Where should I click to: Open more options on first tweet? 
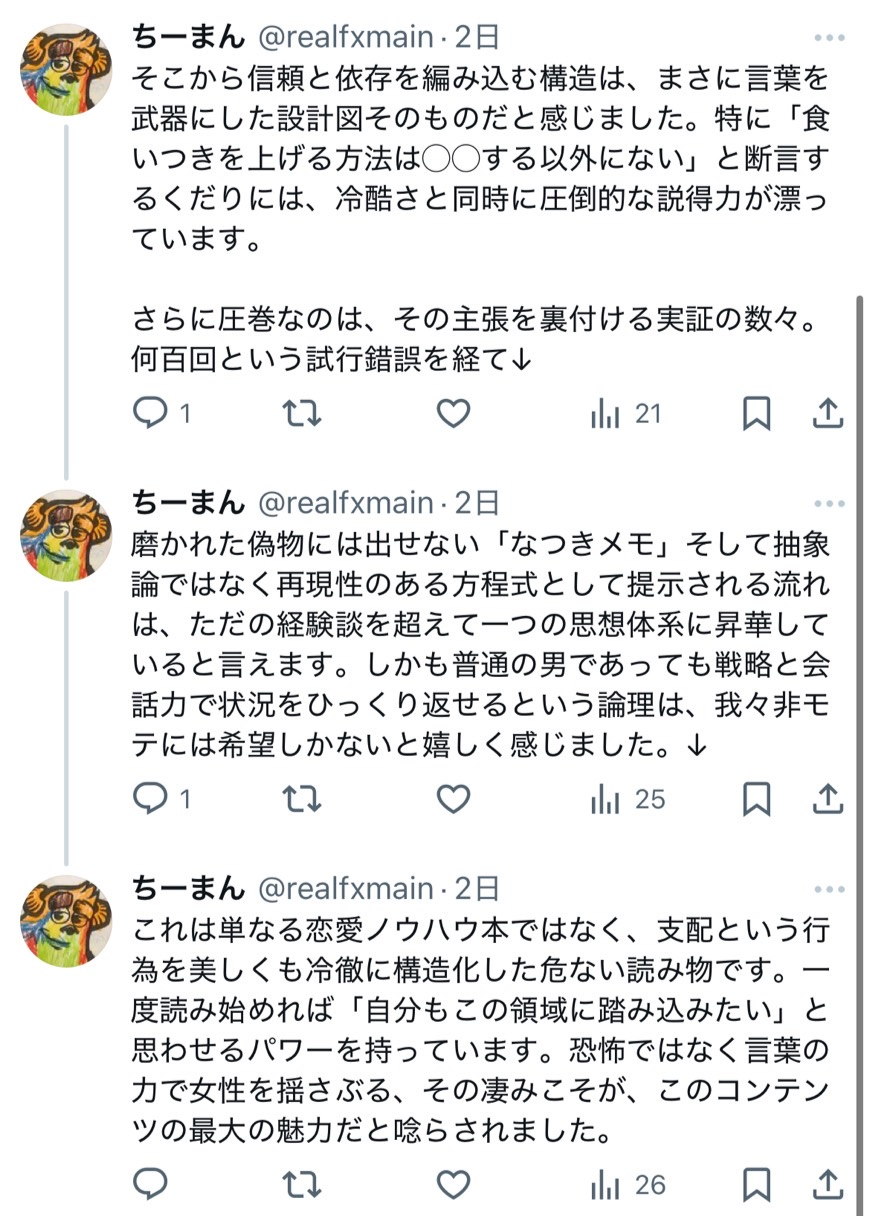tap(829, 39)
